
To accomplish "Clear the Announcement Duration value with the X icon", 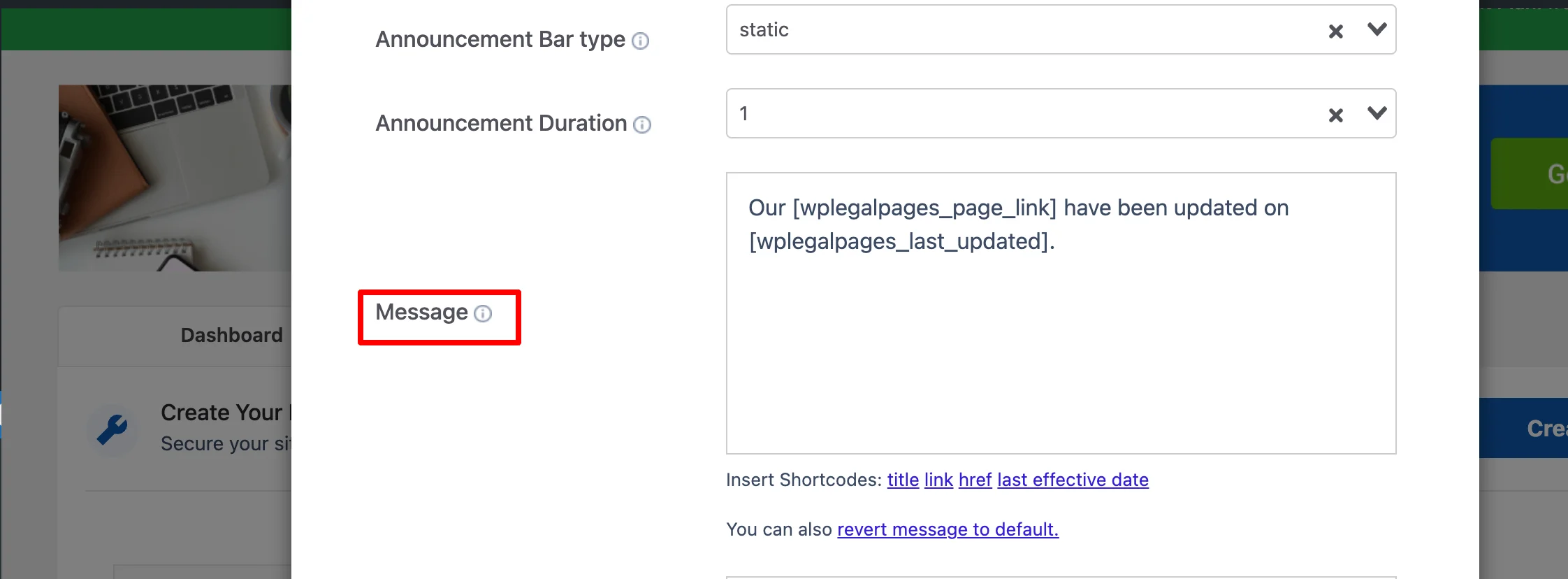I will point(1335,115).
